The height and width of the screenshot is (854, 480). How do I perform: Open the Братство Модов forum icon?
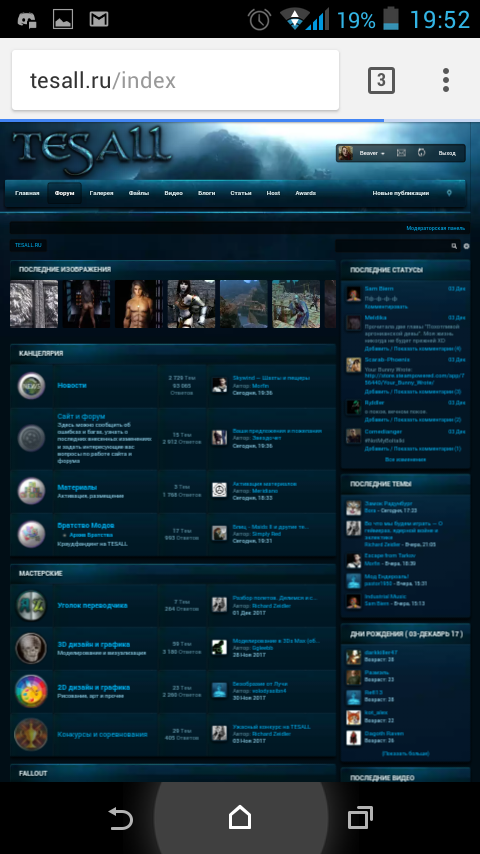point(31,534)
